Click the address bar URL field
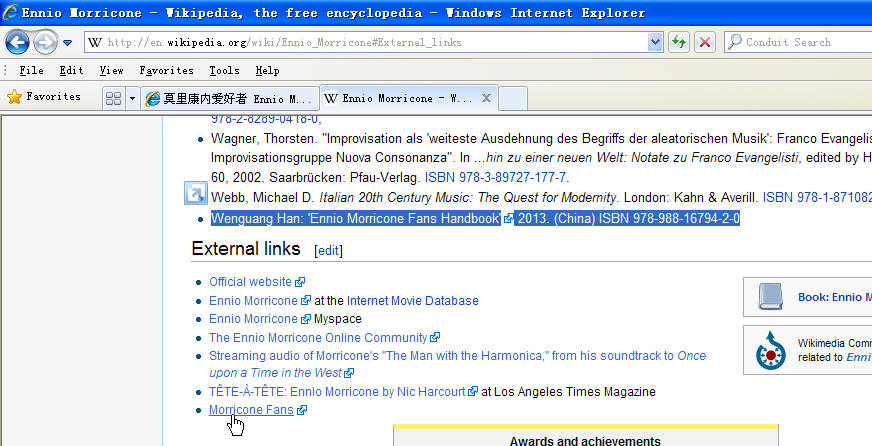Viewport: 872px width, 446px height. tap(367, 42)
